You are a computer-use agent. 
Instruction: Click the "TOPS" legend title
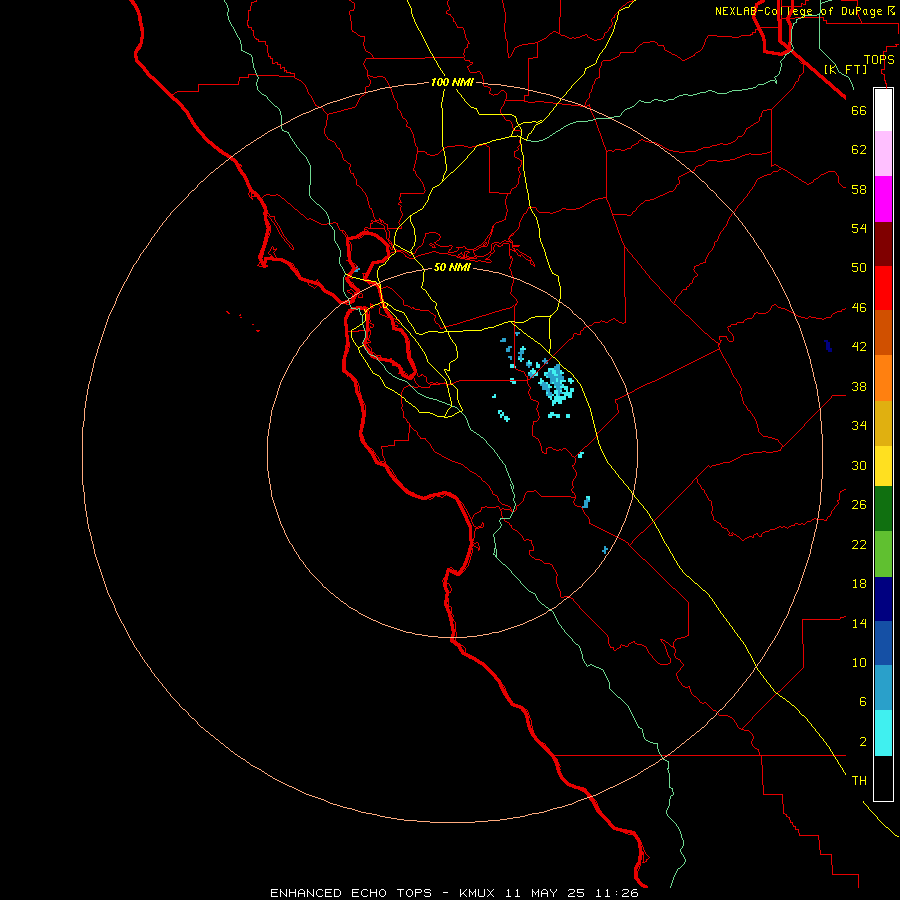pos(879,60)
